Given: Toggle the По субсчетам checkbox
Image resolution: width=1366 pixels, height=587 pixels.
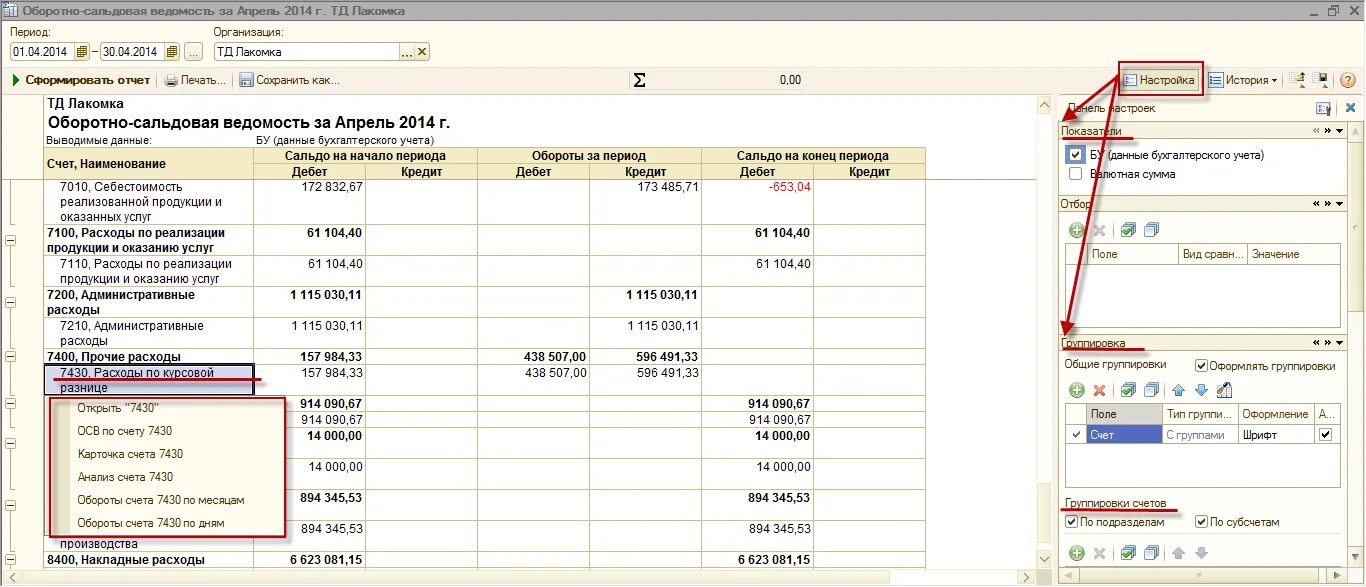Looking at the screenshot, I should pyautogui.click(x=1201, y=522).
